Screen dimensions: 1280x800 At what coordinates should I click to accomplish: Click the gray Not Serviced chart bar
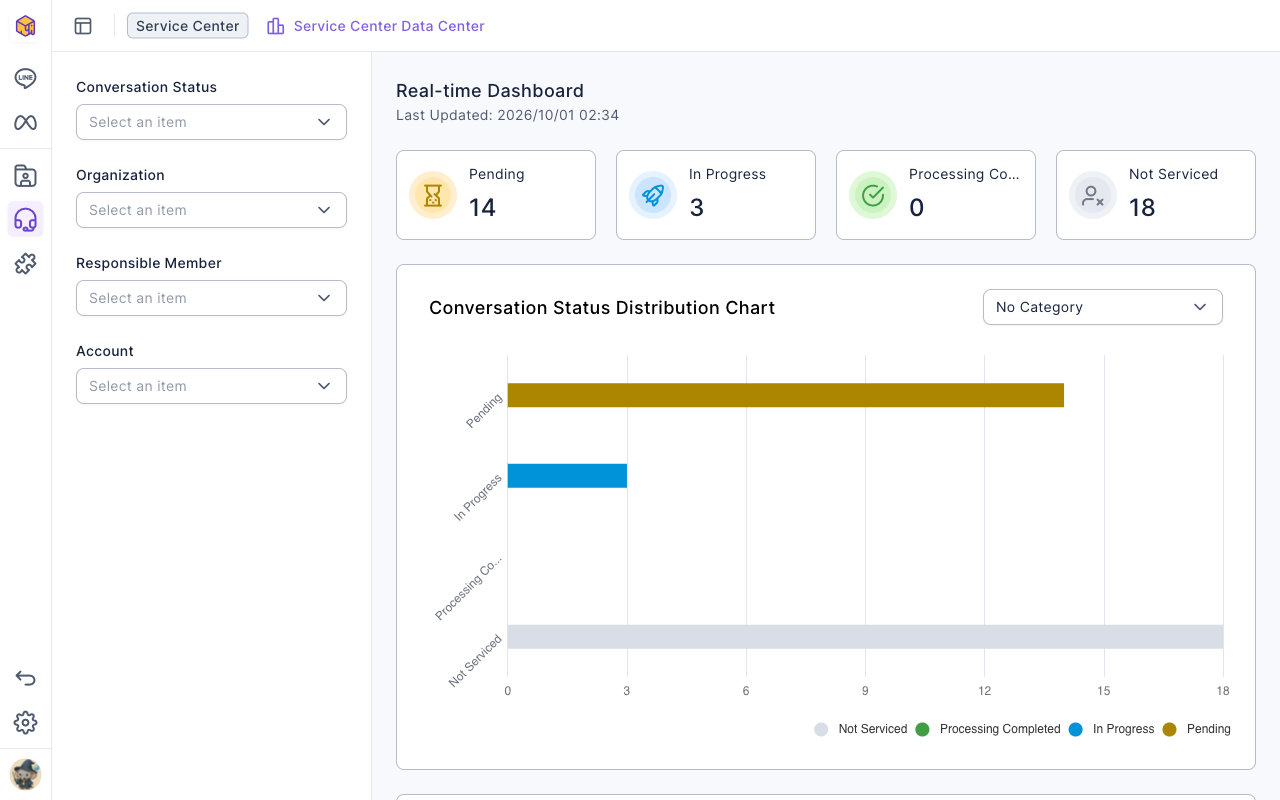click(x=865, y=637)
